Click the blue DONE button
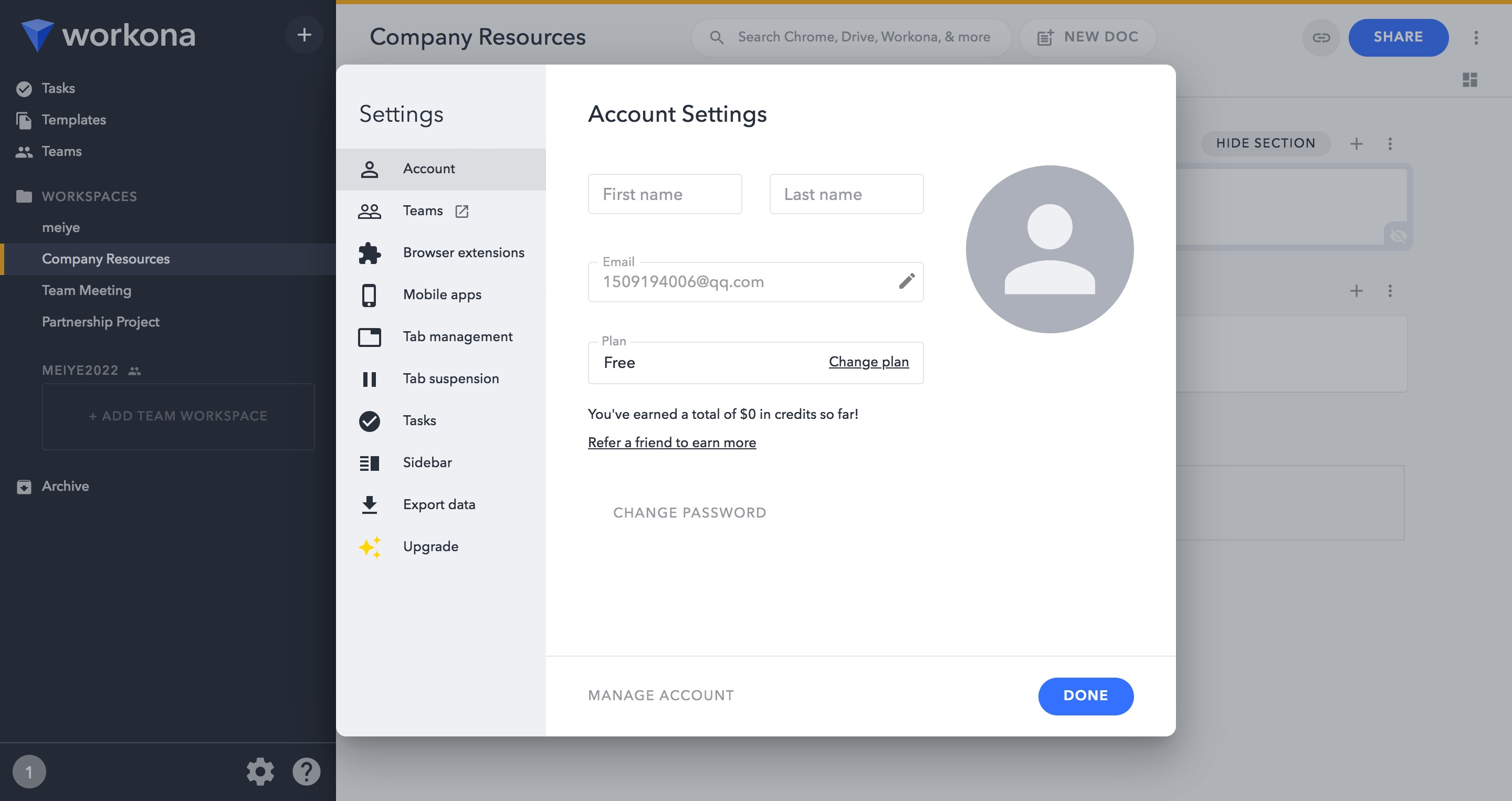 point(1085,696)
